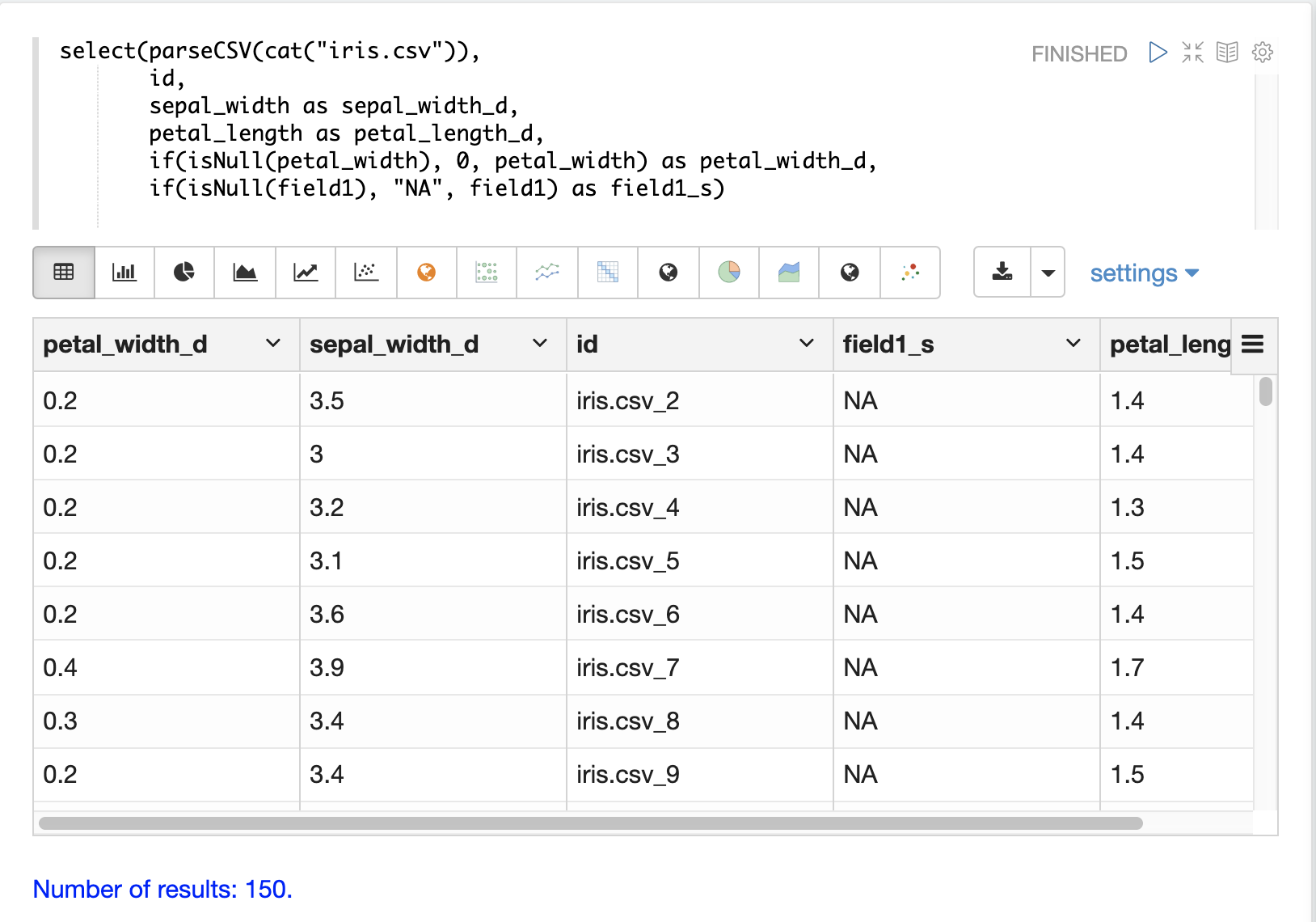Switch to table view
The image size is (1316, 922).
[x=64, y=273]
